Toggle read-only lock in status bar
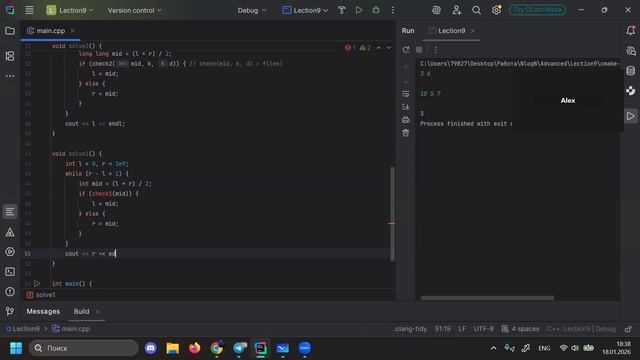 pos(628,329)
